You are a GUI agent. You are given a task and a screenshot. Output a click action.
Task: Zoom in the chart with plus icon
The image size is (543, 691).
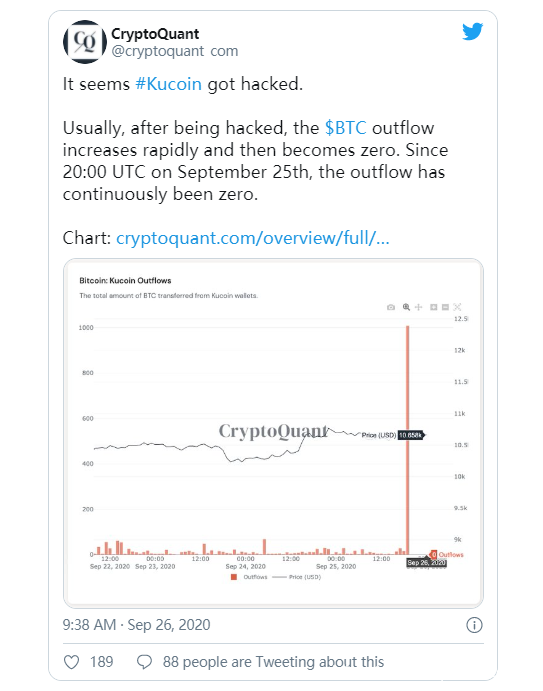point(434,307)
